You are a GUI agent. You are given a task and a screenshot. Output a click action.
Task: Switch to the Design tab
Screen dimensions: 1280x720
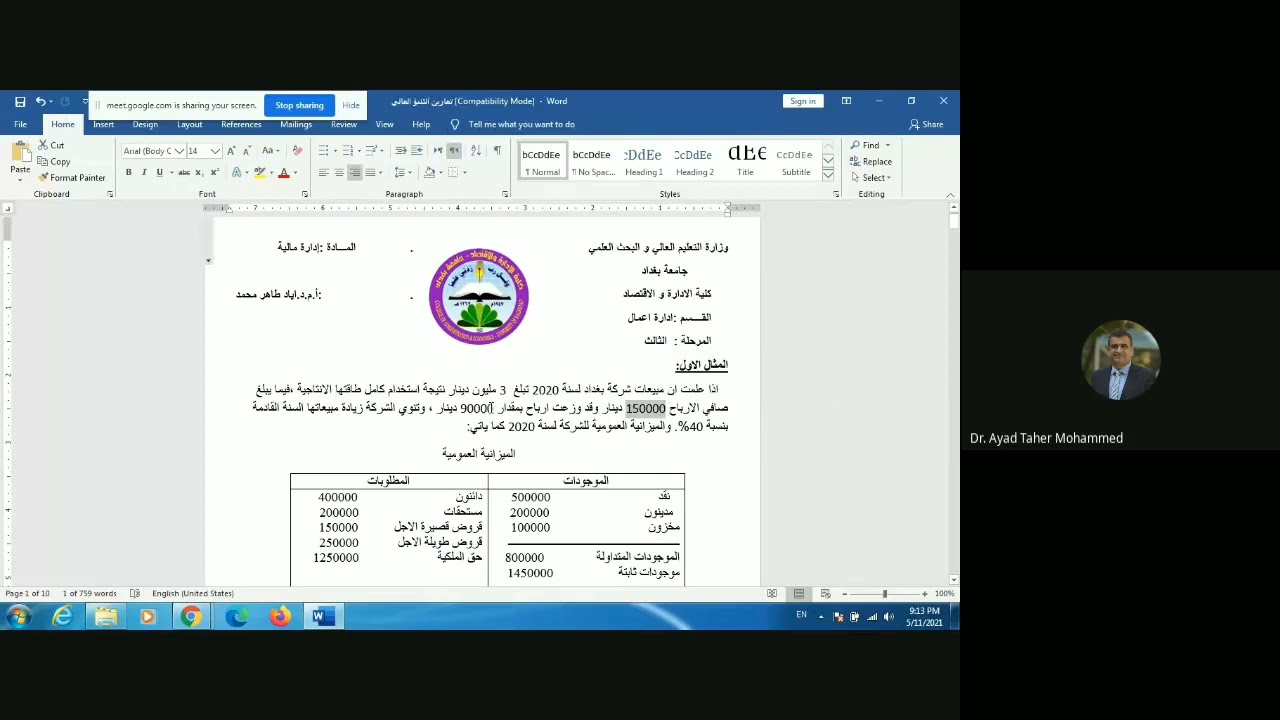click(145, 125)
